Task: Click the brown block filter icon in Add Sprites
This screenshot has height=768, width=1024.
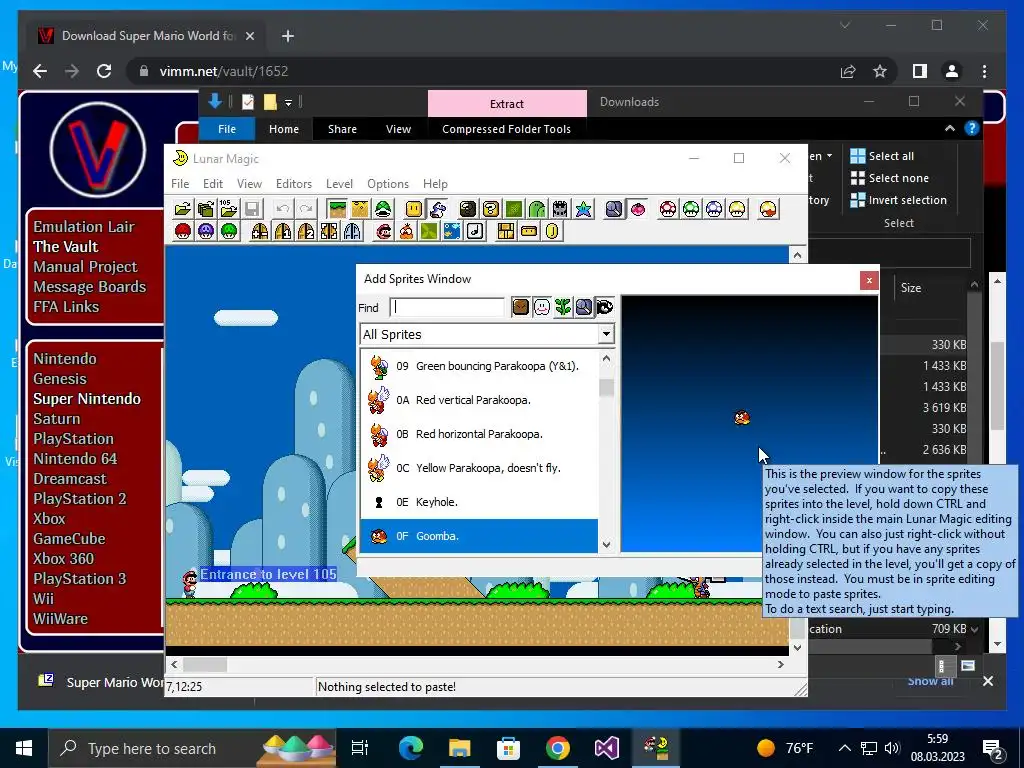Action: (x=520, y=307)
